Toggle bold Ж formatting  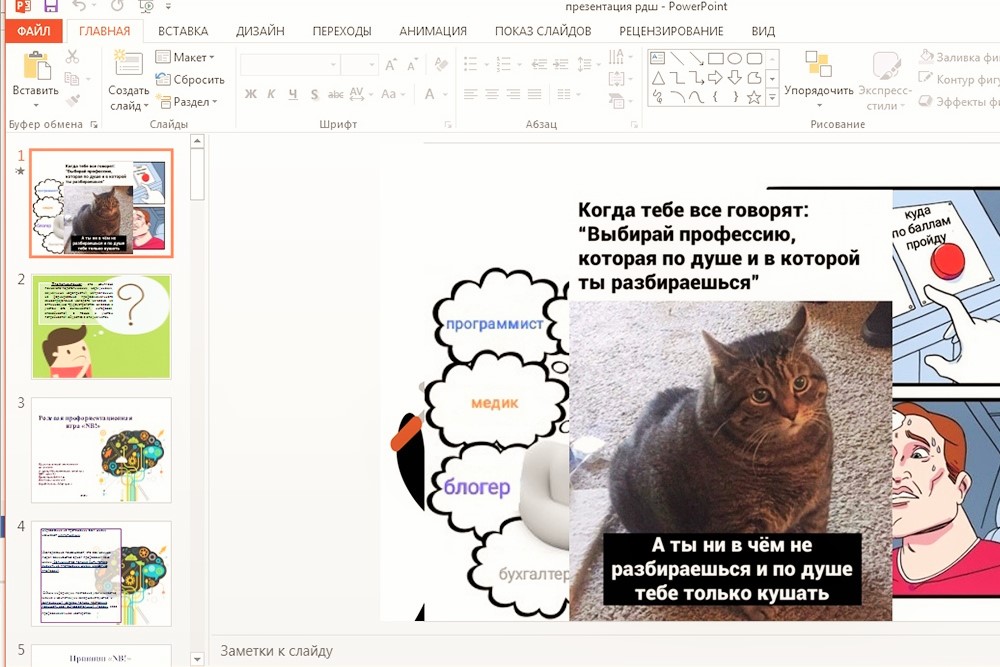pos(251,94)
